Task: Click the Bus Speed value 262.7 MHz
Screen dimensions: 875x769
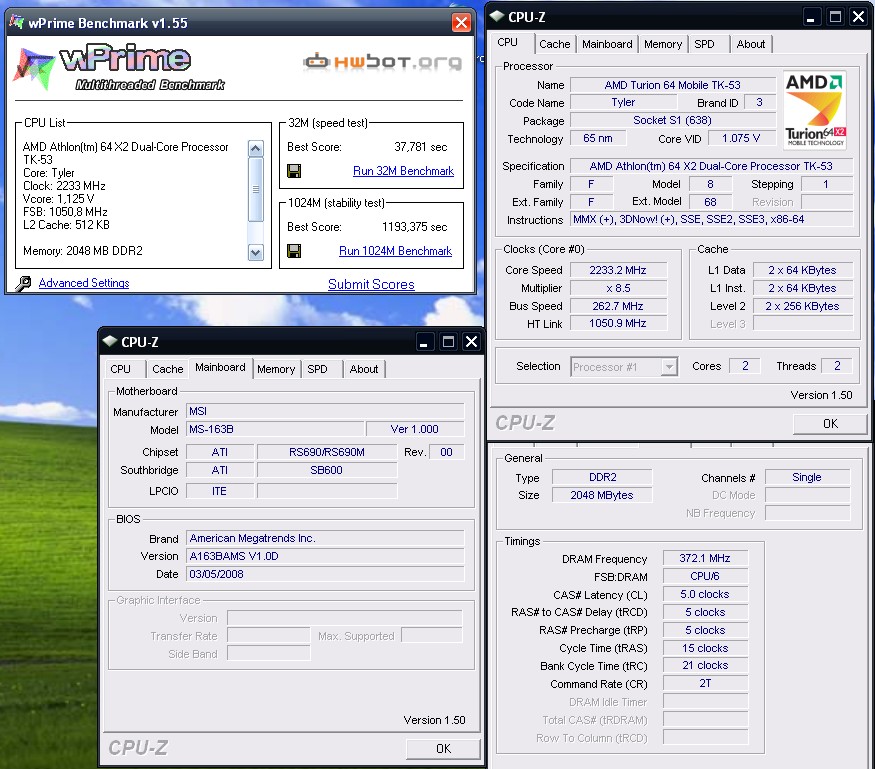Action: (x=618, y=306)
